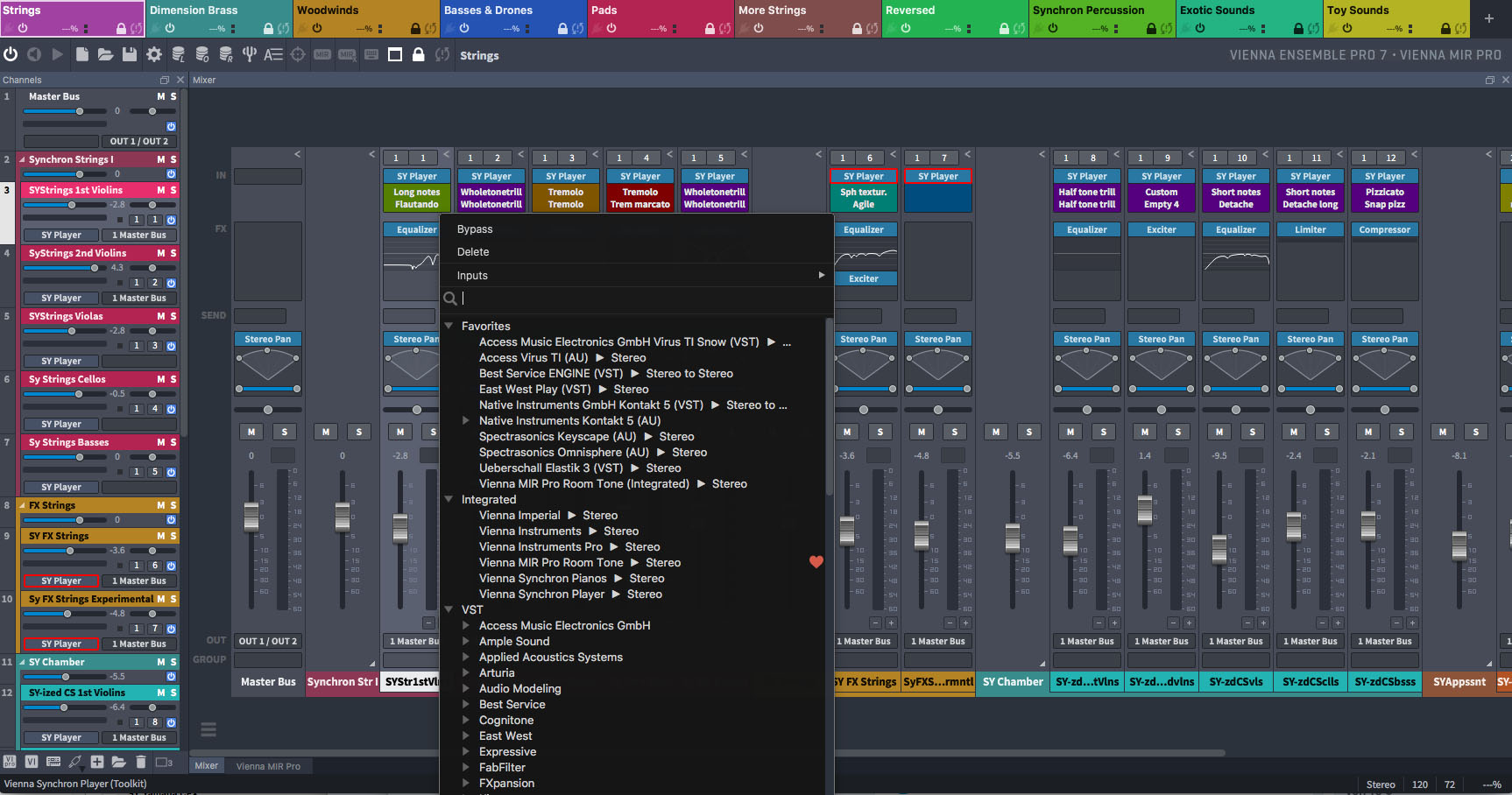Open preferences with the gear icon

154,54
